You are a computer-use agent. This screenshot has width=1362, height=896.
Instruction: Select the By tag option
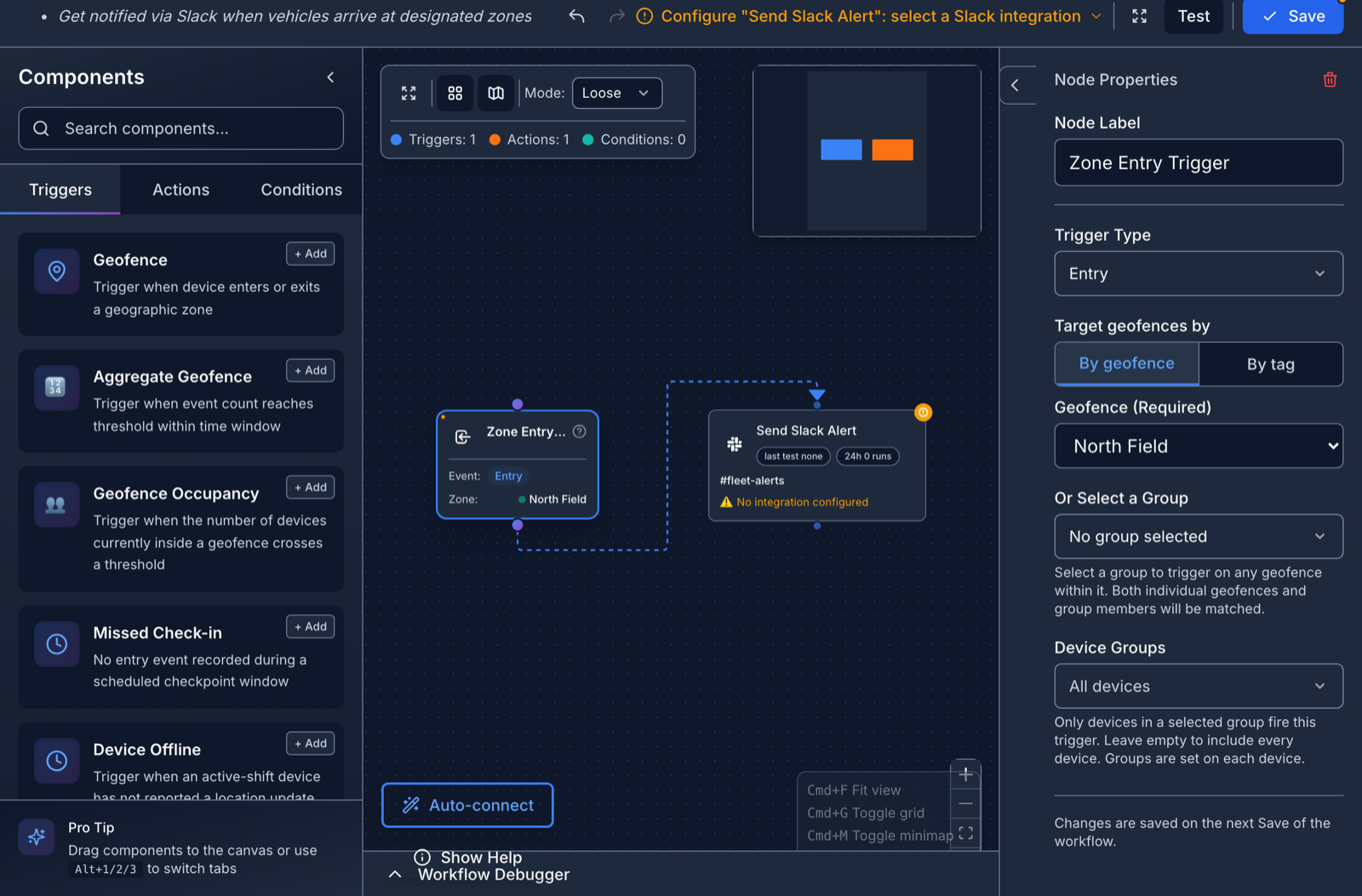pyautogui.click(x=1270, y=364)
